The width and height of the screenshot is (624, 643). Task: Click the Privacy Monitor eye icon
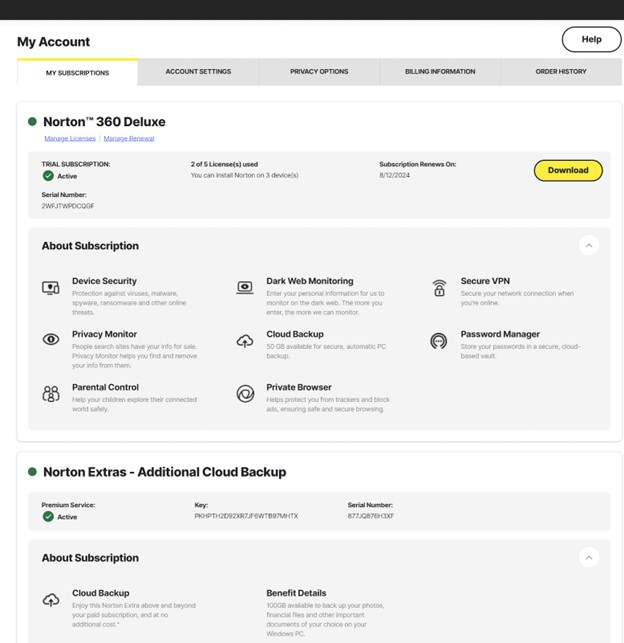(51, 340)
